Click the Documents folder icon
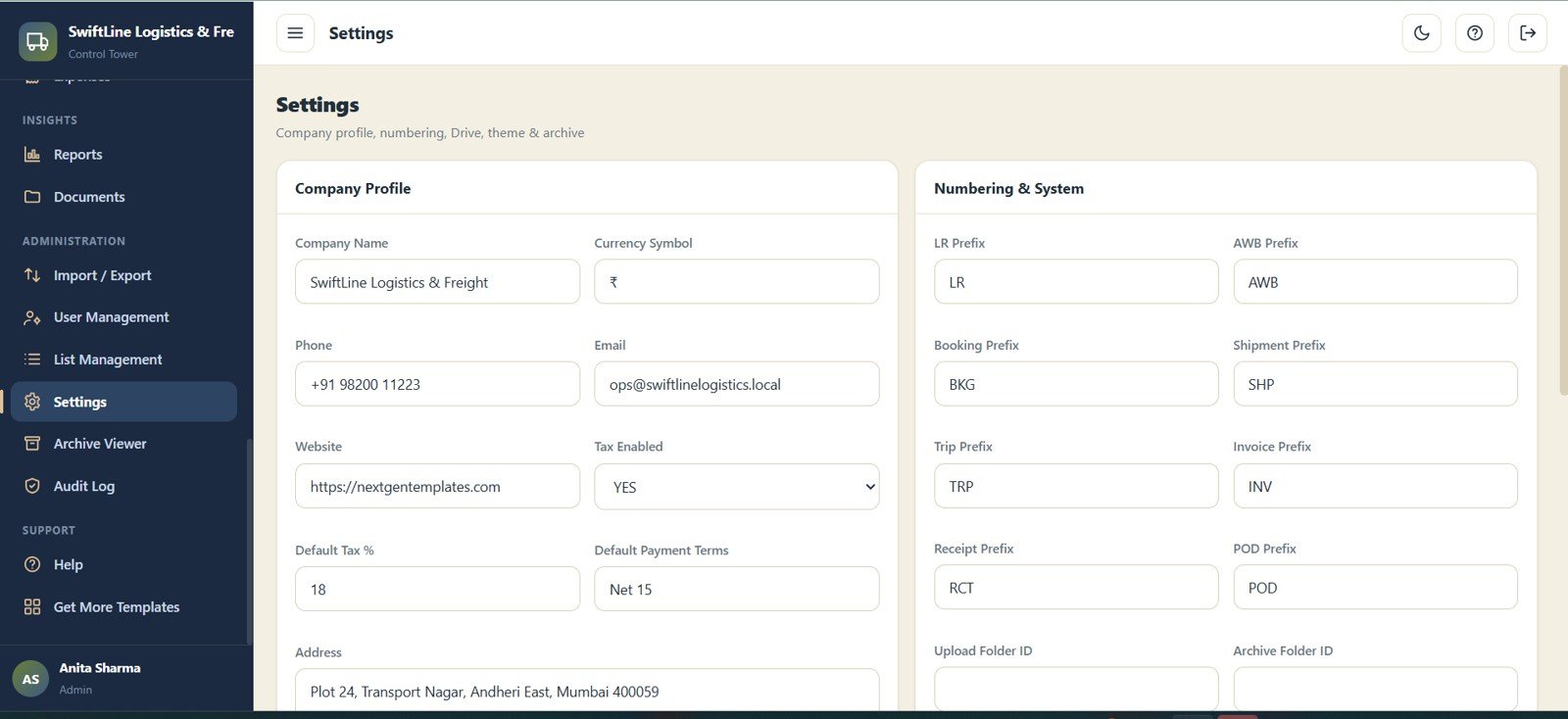 32,197
